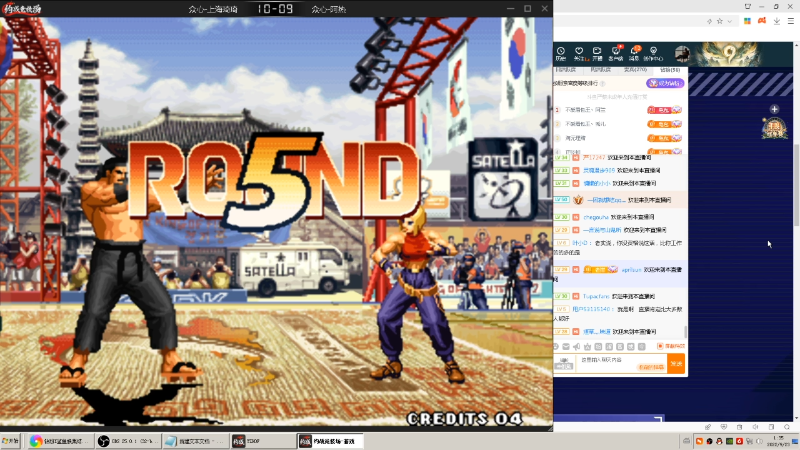Click username 用户53135140 in chat

(592, 309)
